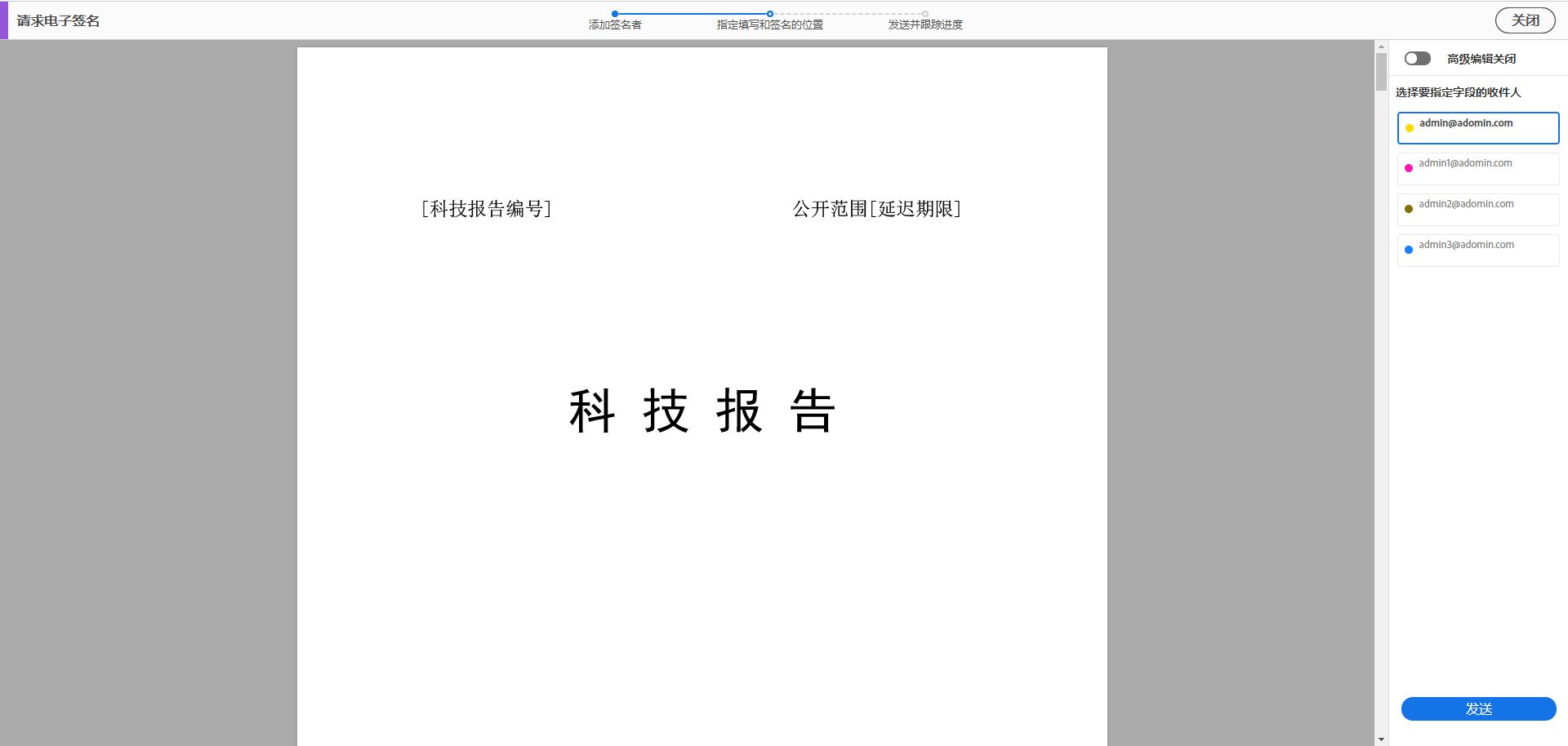Viewport: 1568px width, 746px height.
Task: Click the 发送 button
Action: pos(1478,708)
